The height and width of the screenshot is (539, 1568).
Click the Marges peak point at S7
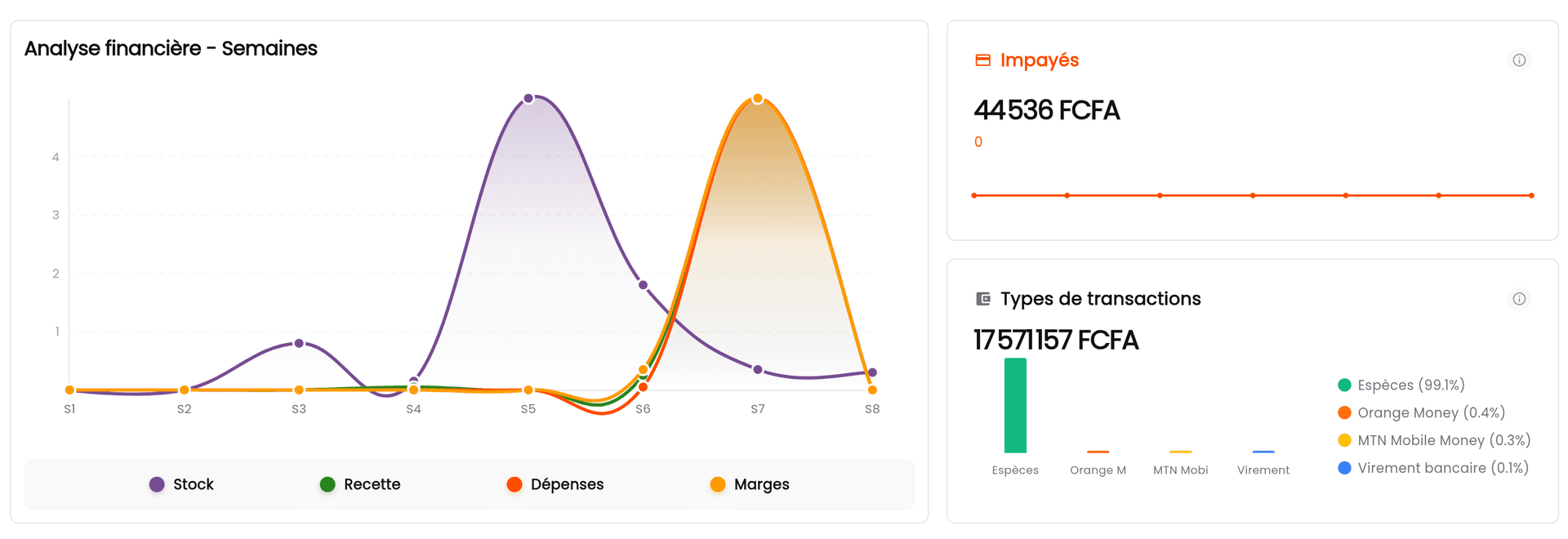(758, 99)
